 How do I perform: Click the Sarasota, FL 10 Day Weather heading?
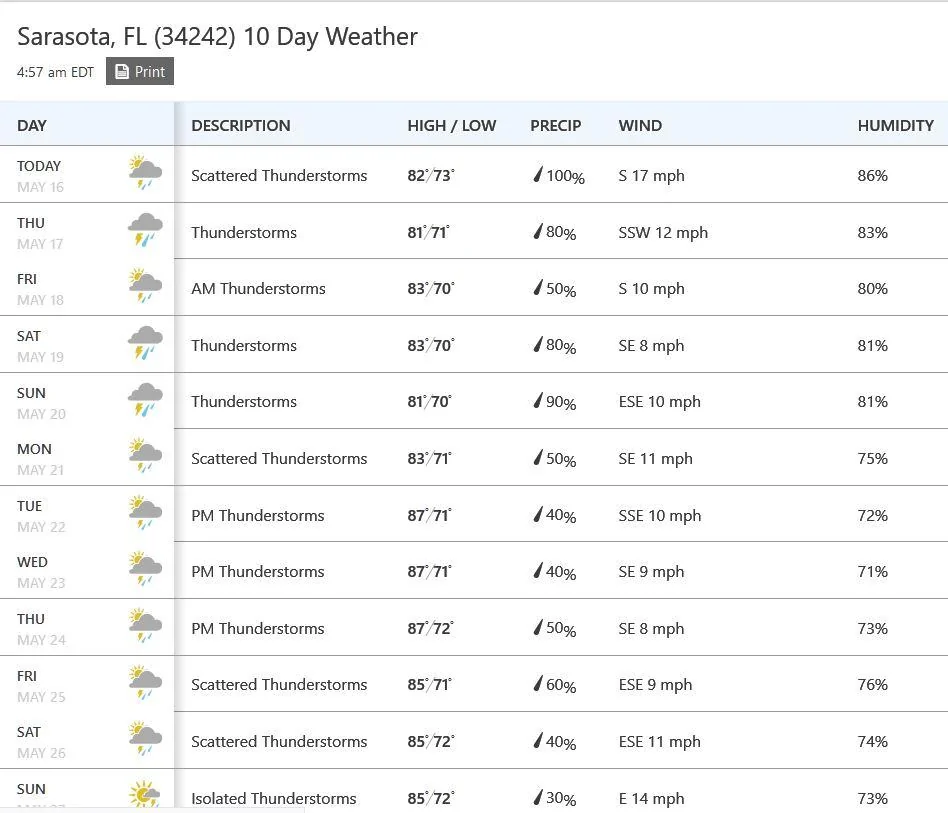tap(217, 37)
